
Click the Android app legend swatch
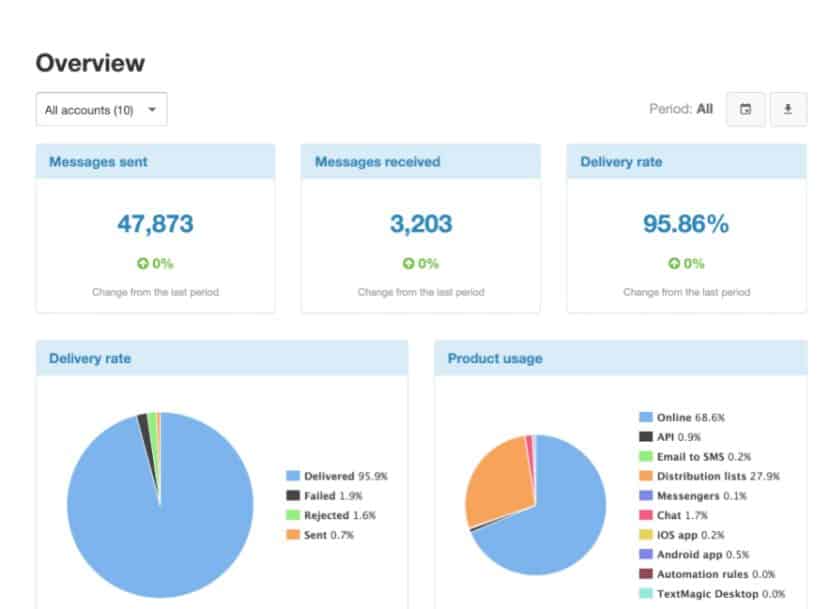click(x=646, y=554)
